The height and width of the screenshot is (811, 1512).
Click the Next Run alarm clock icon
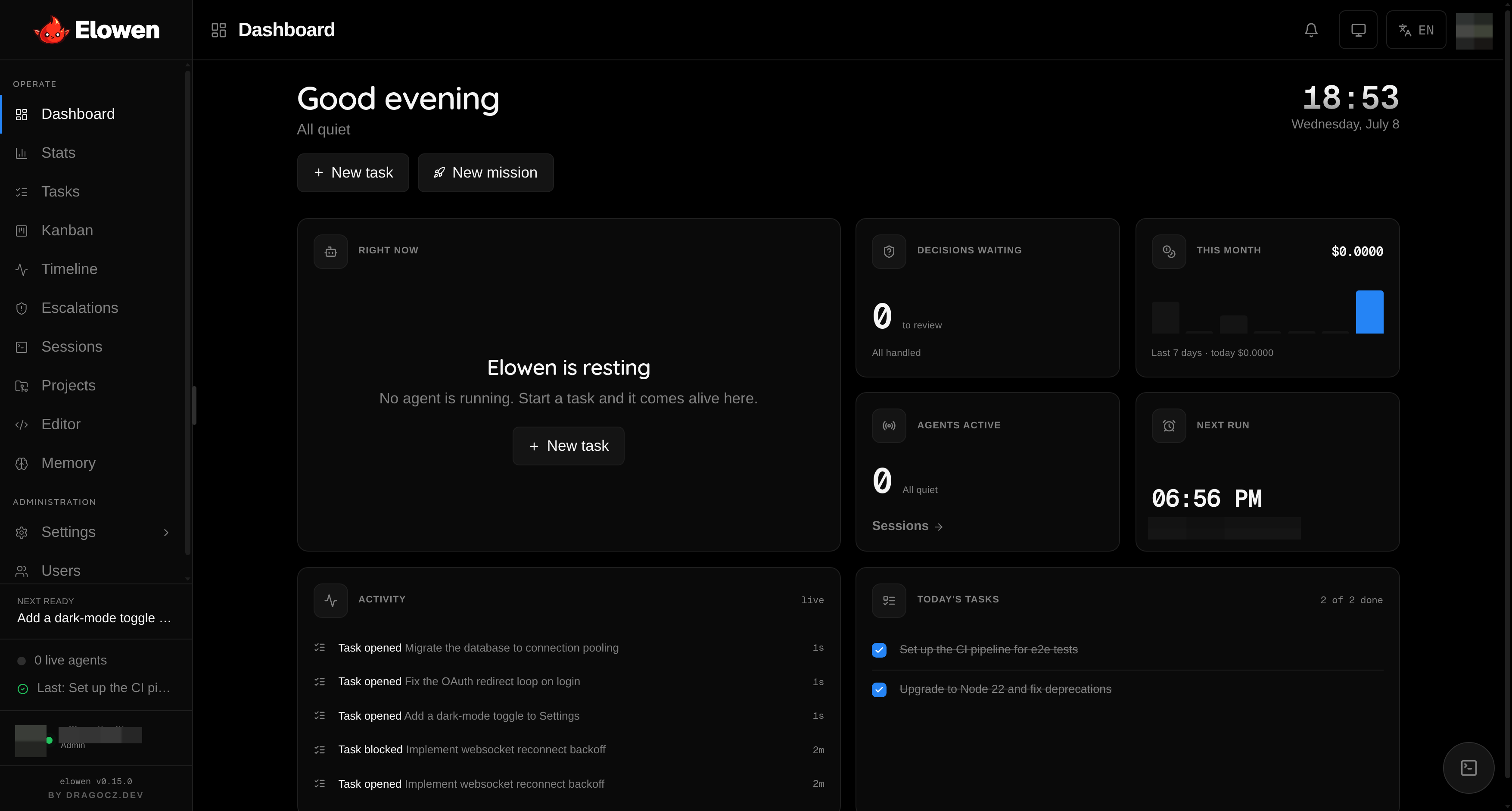point(1169,426)
